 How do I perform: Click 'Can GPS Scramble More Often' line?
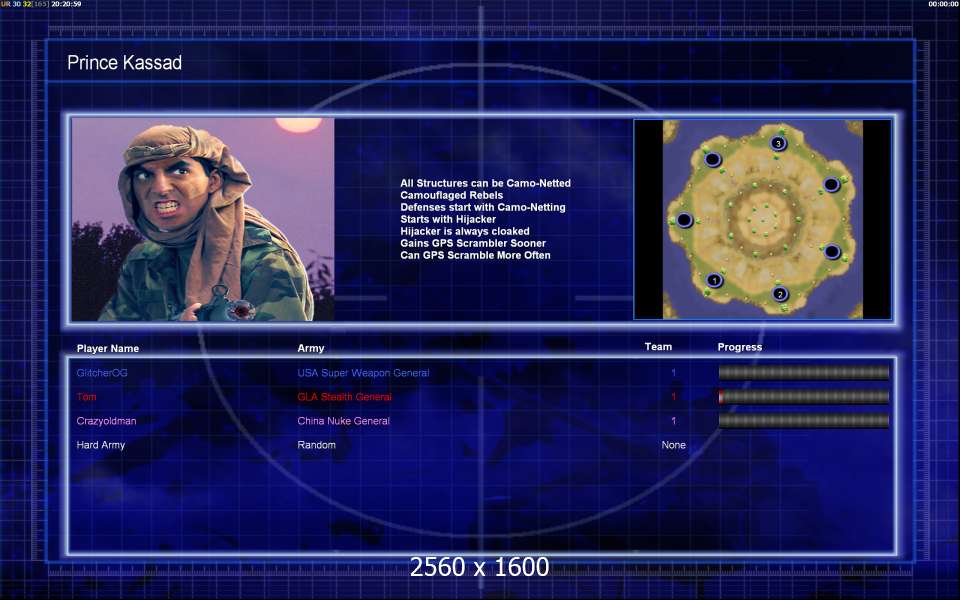[475, 255]
